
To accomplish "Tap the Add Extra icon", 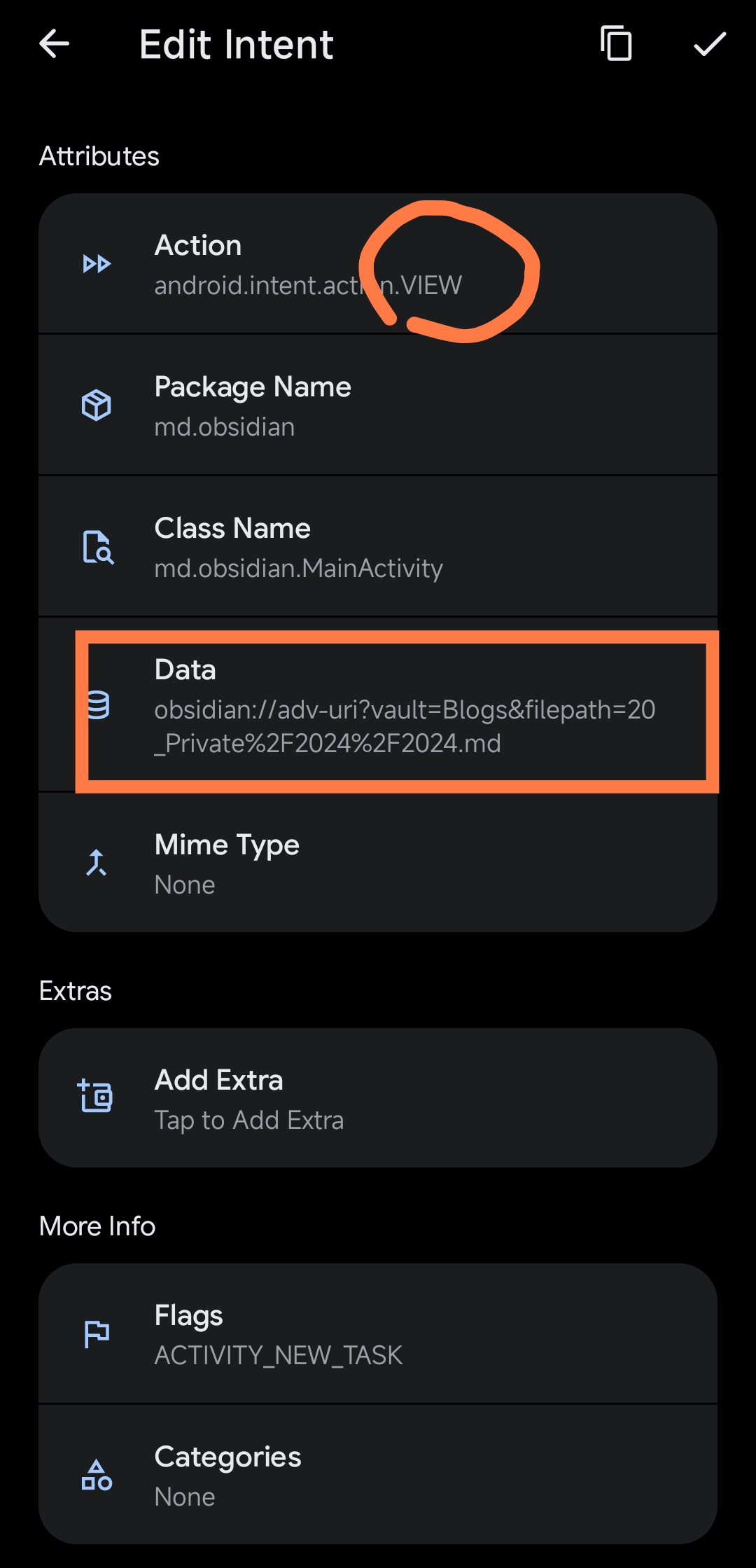I will click(x=96, y=1096).
